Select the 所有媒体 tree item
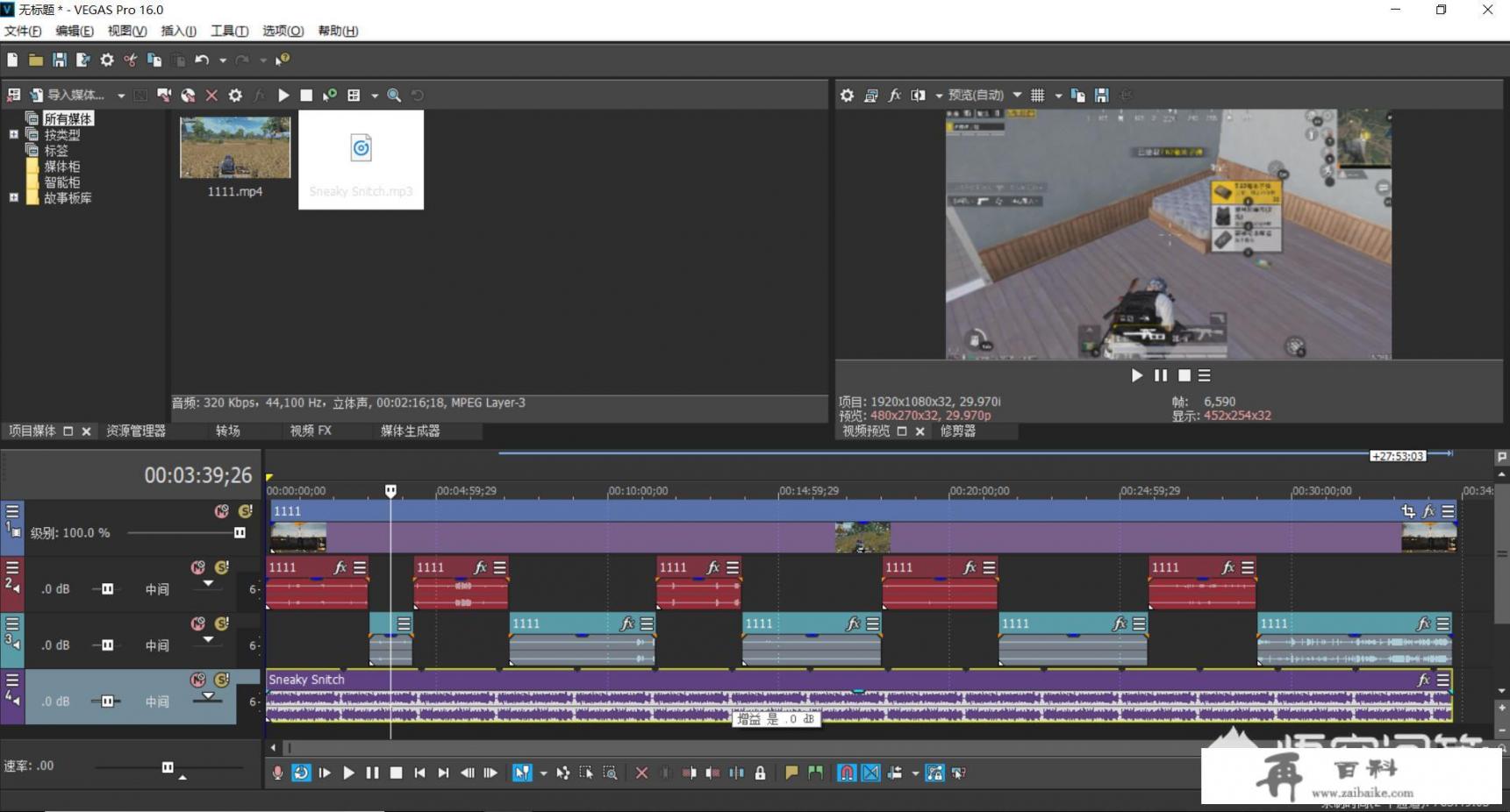The width and height of the screenshot is (1510, 812). 68,118
